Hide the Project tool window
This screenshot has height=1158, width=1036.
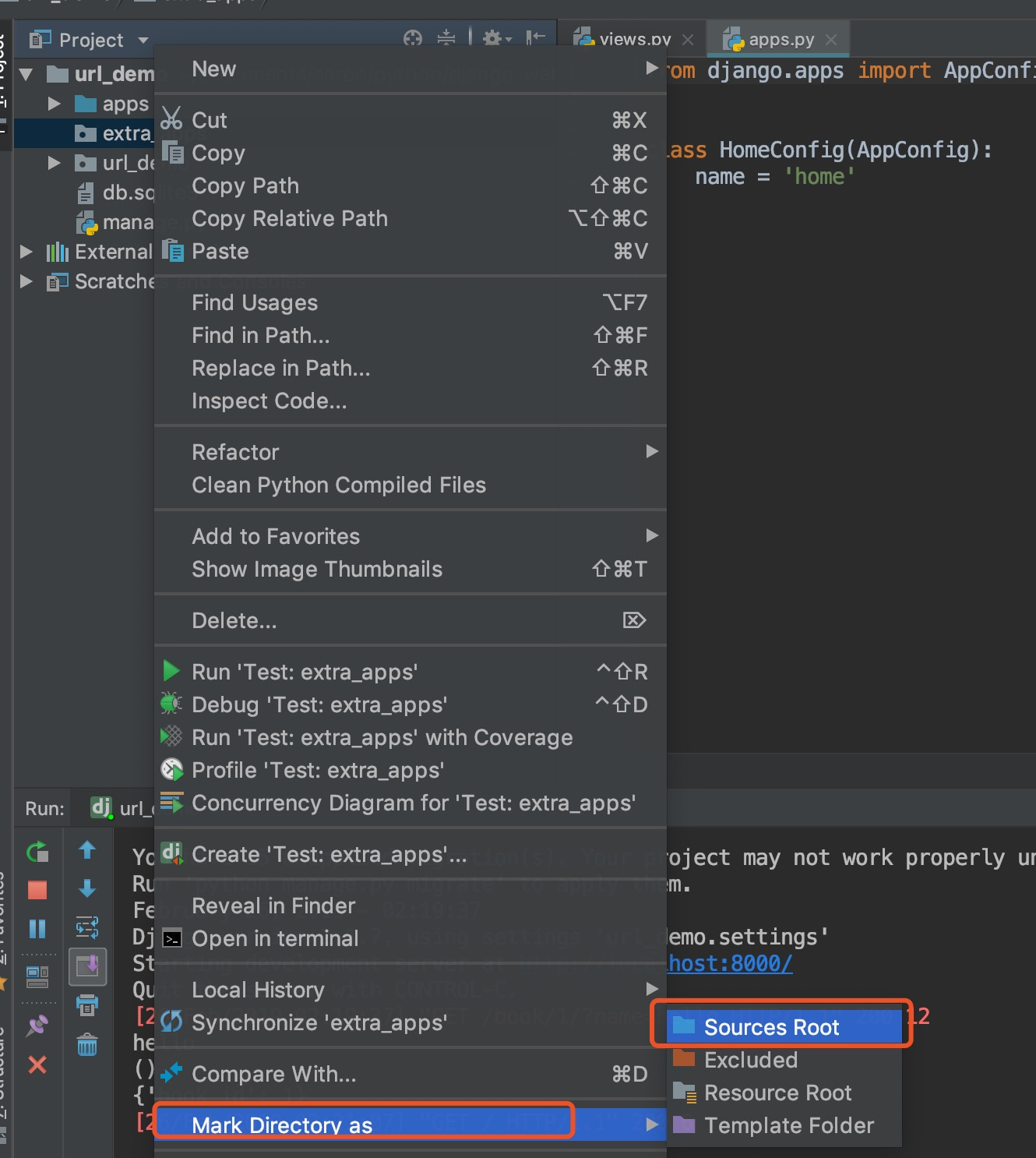point(536,38)
